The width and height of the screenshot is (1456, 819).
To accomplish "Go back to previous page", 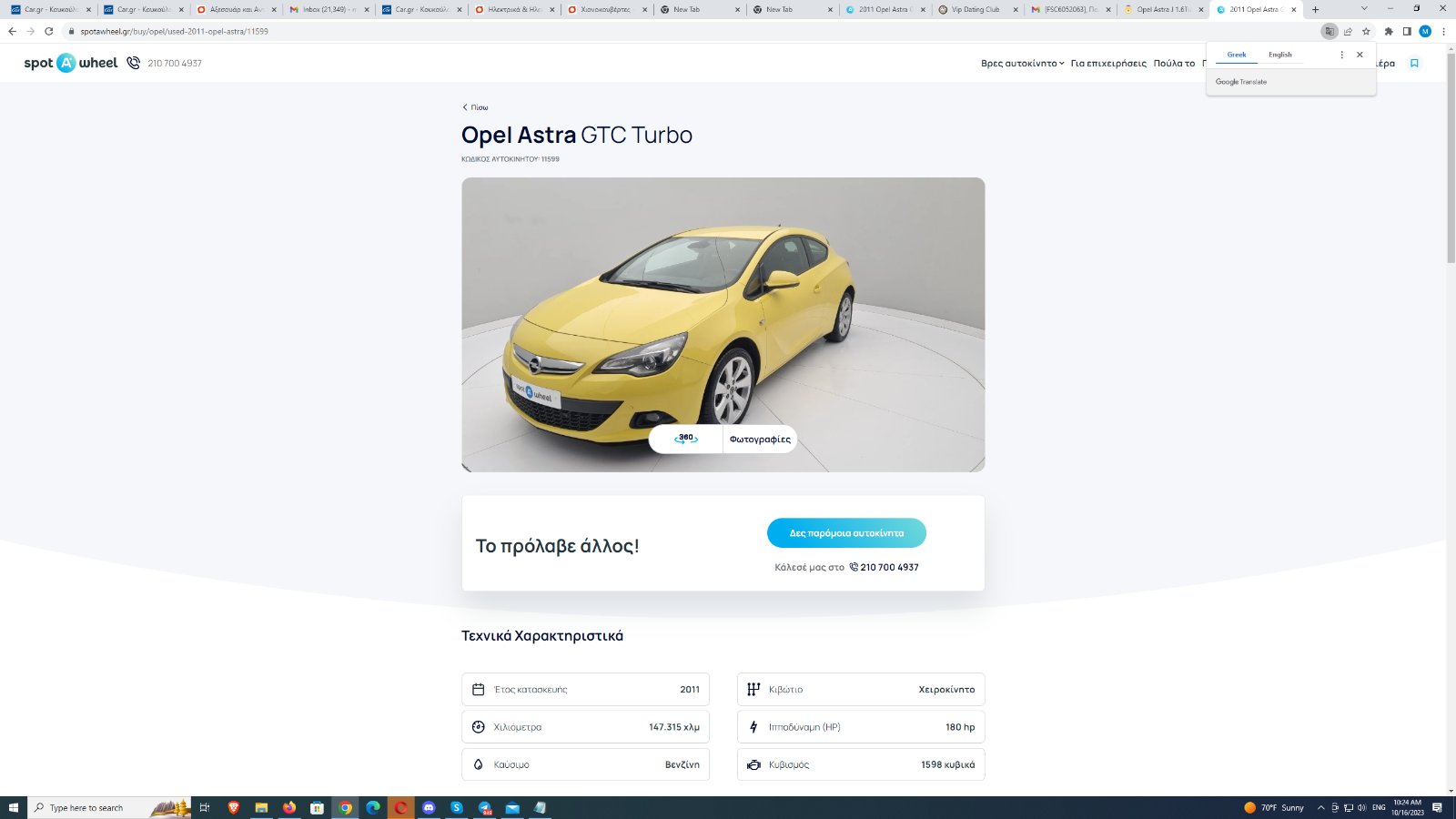I will coord(12,31).
